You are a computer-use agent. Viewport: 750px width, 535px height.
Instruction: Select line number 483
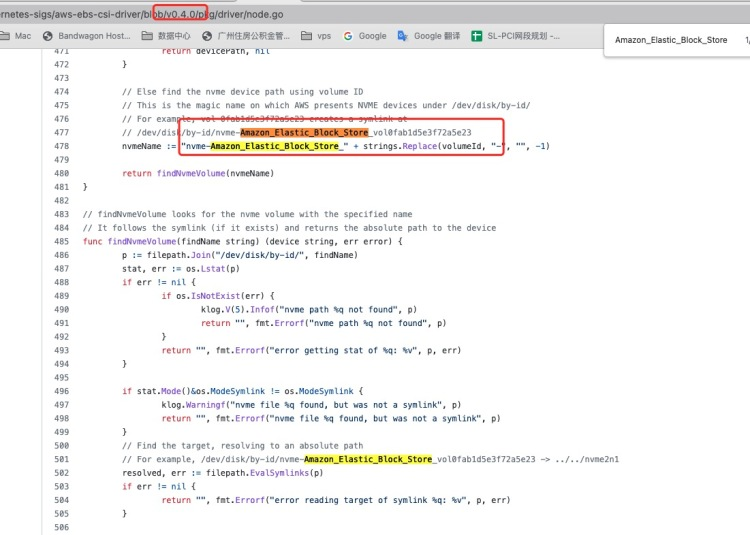(62, 214)
